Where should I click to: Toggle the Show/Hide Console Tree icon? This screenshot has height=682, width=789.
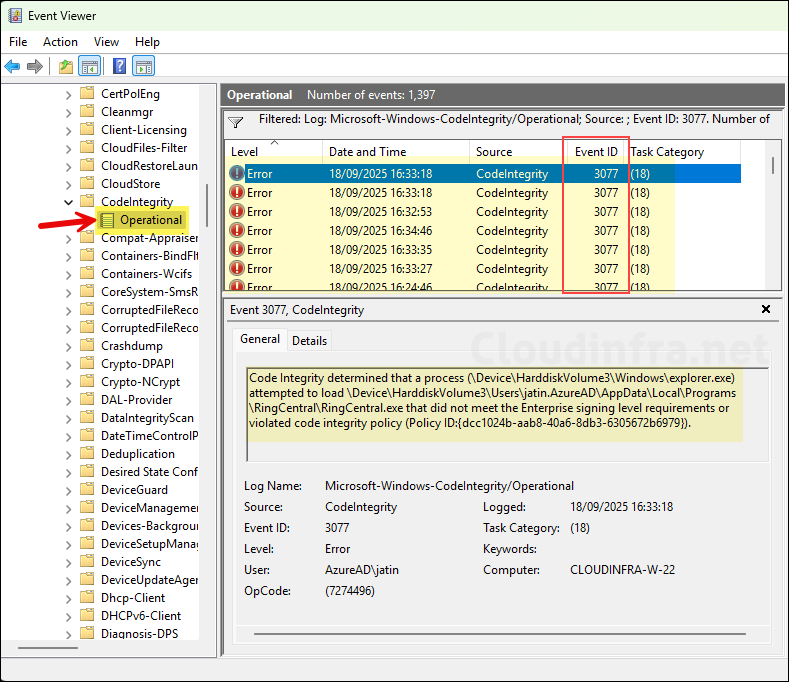click(x=90, y=67)
